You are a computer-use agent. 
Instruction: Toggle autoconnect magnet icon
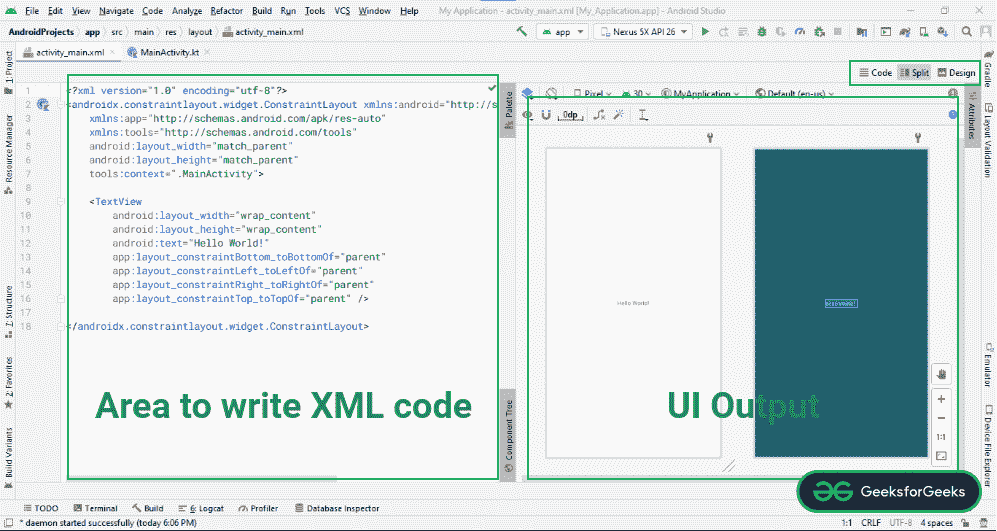point(545,115)
